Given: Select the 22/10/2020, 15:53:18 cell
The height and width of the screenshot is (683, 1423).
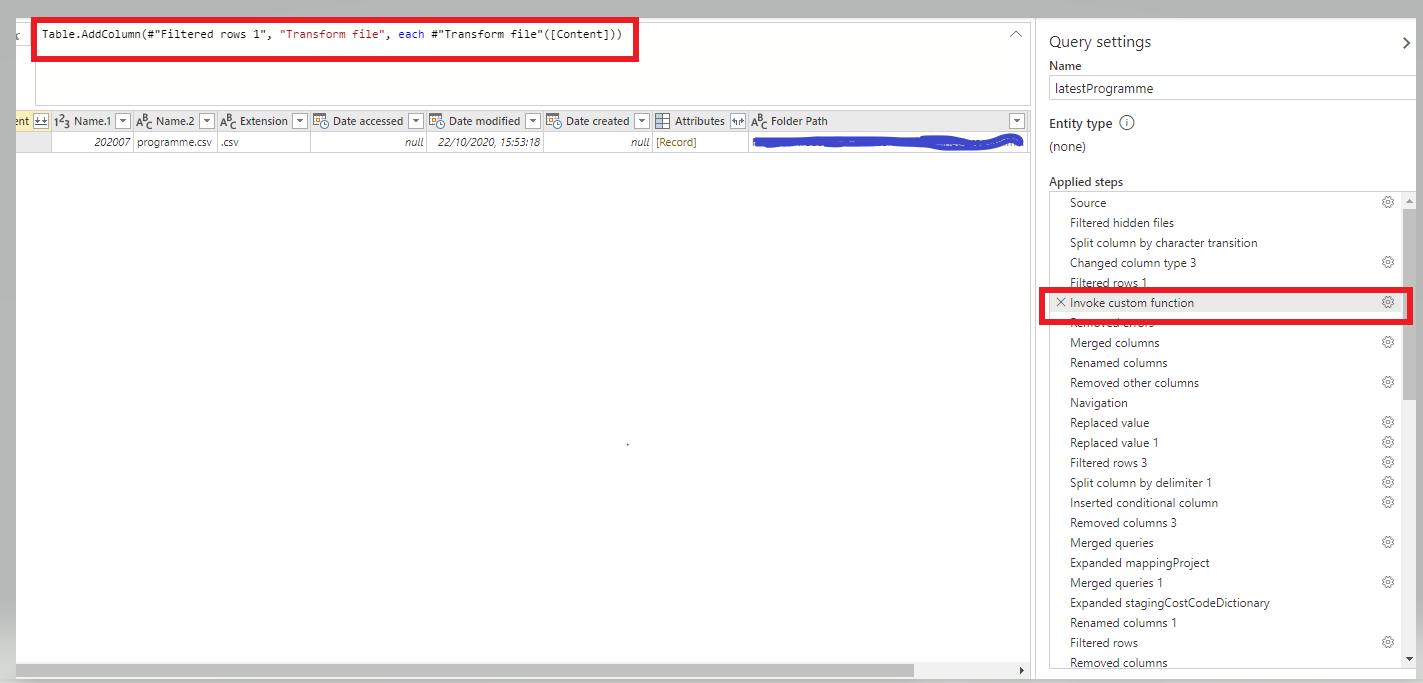Looking at the screenshot, I should click(485, 142).
